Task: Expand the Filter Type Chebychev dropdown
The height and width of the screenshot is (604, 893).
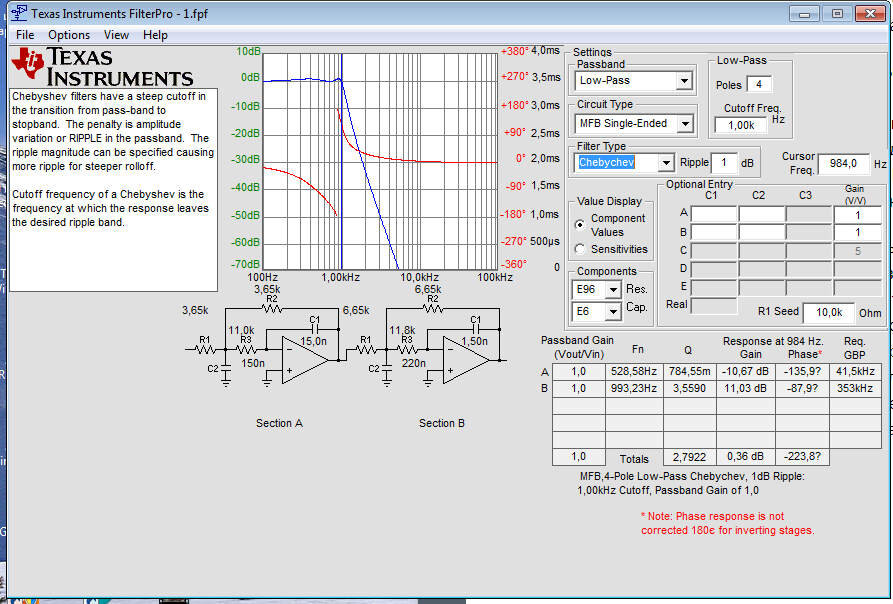Action: [666, 163]
